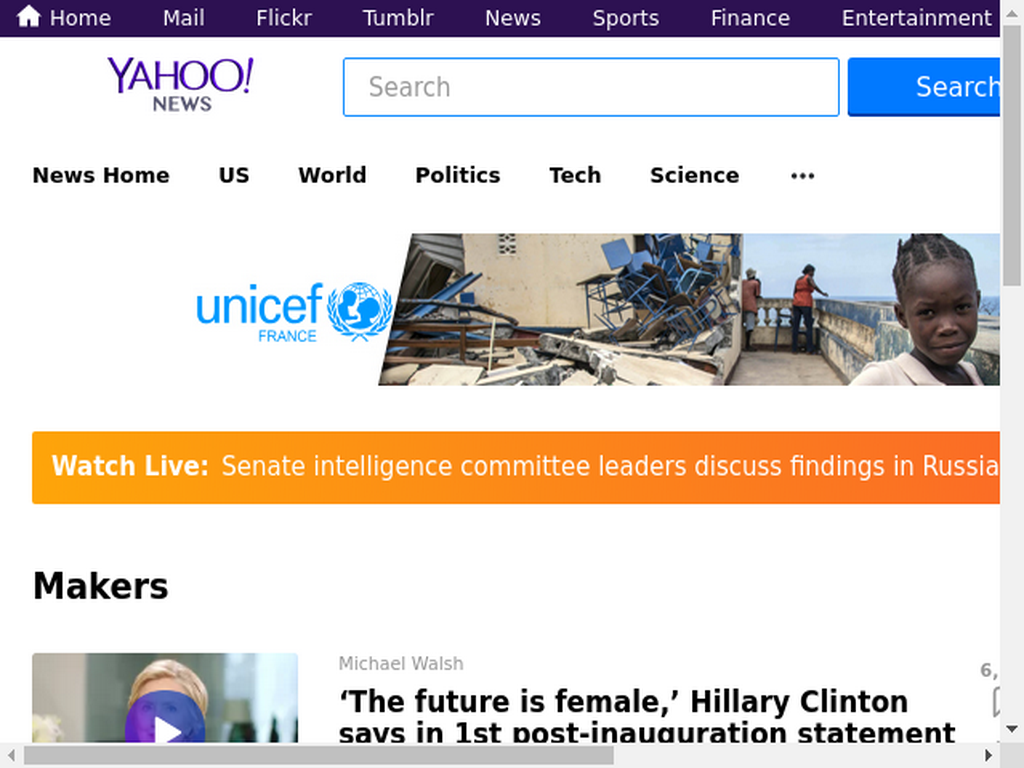Image resolution: width=1024 pixels, height=768 pixels.
Task: Open the Watch Live Senate intelligence banner
Action: [516, 468]
